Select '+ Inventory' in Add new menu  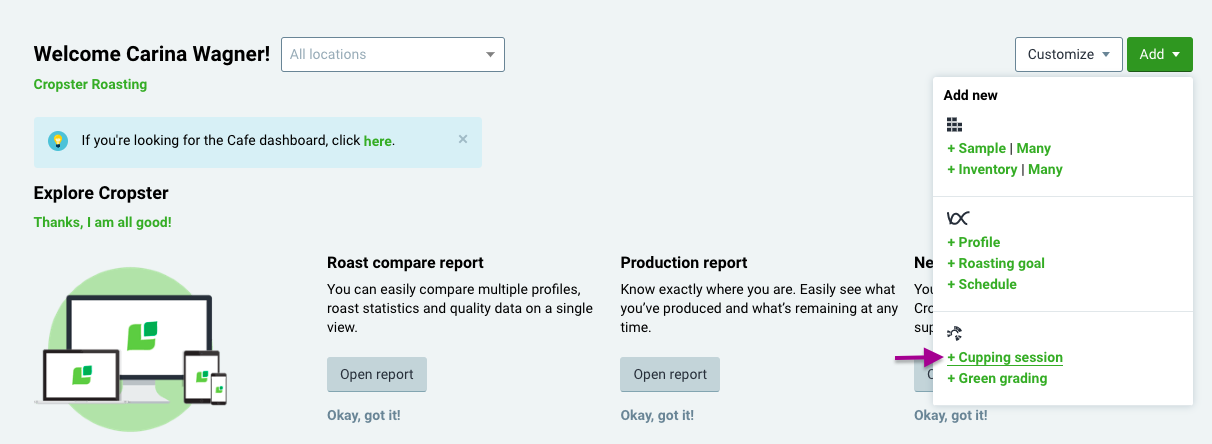982,169
